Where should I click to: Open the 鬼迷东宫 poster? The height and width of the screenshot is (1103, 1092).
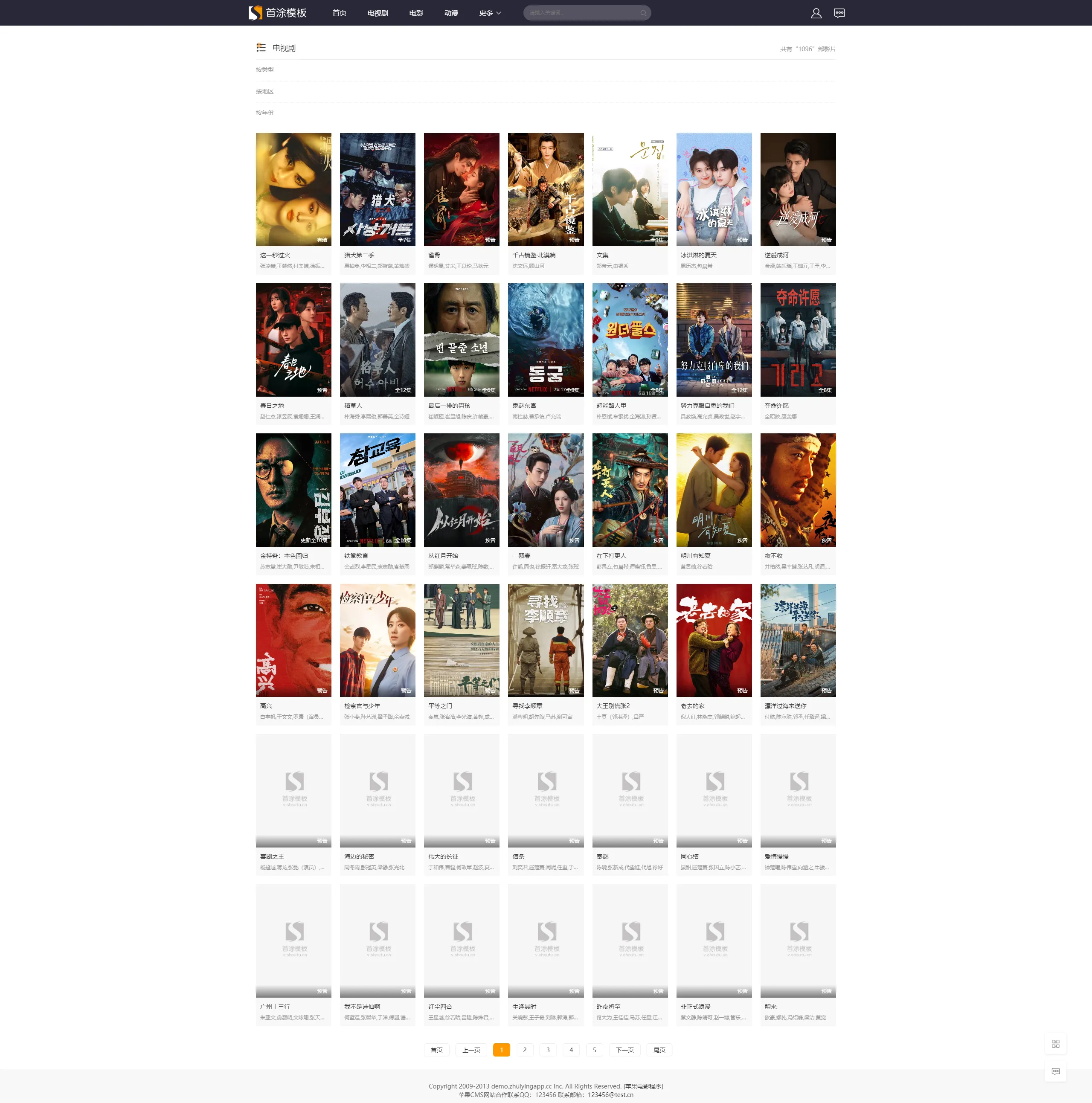[546, 340]
